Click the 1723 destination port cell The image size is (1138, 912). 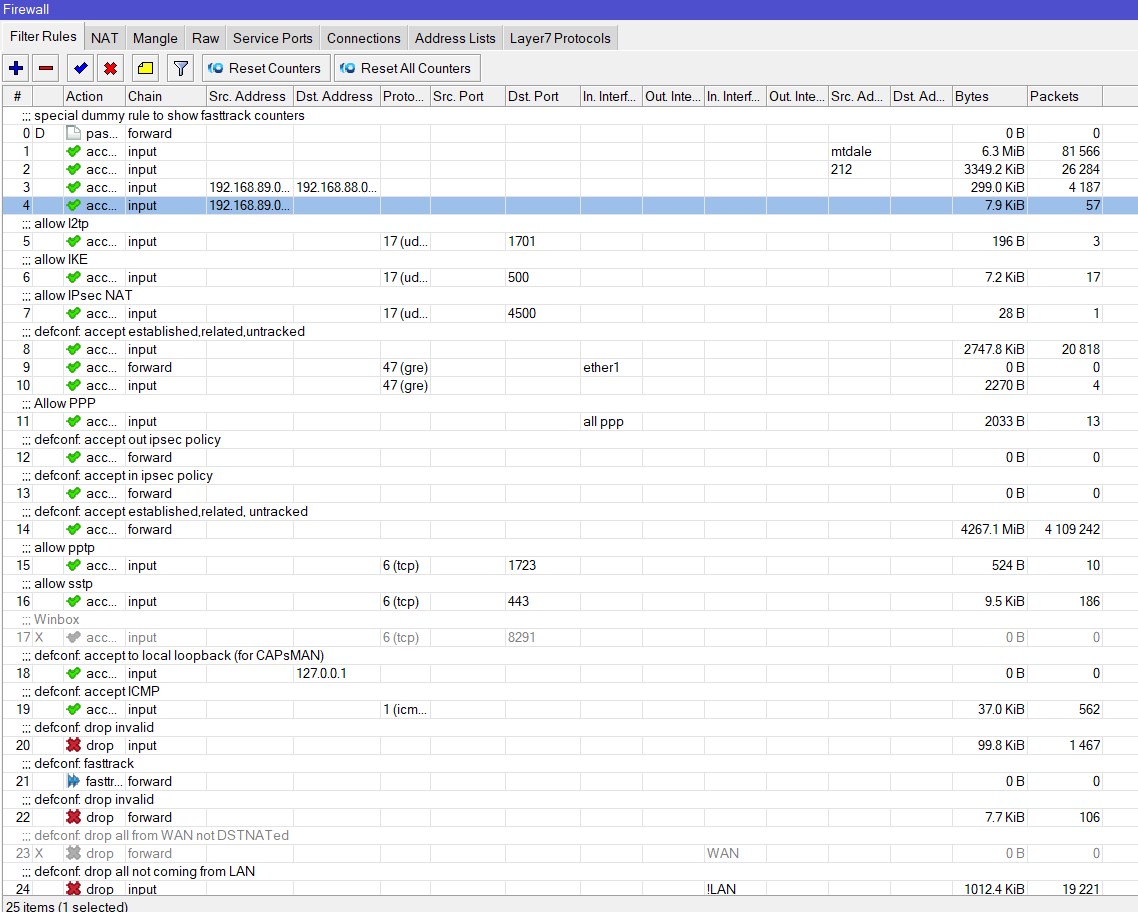coord(542,565)
